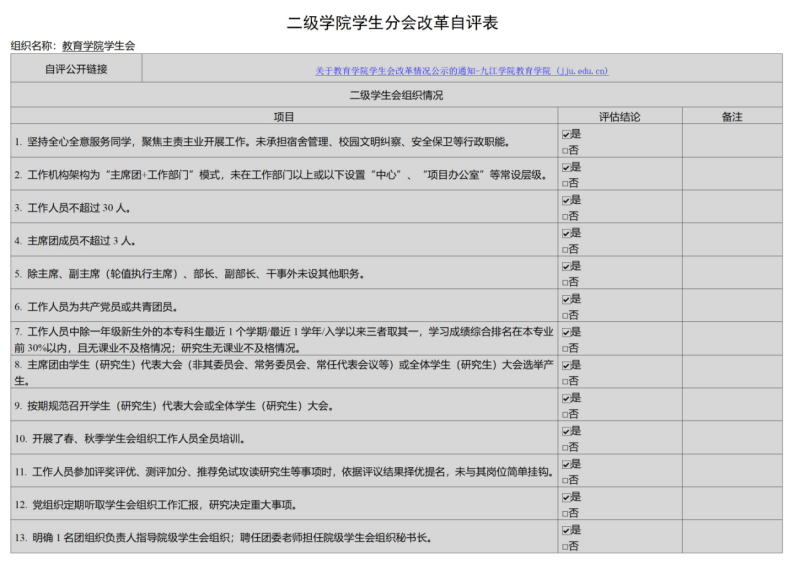Image resolution: width=794 pixels, height=575 pixels.
Task: Tick 否 for item 11 评奖评优
Action: pyautogui.click(x=565, y=480)
